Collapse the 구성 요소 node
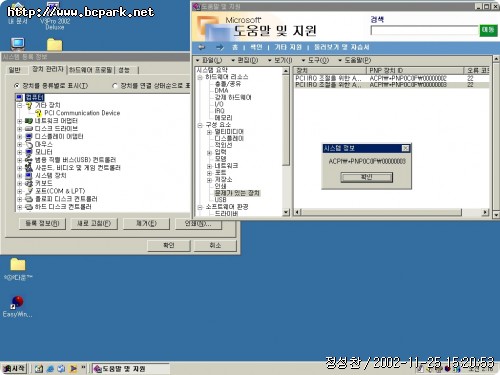Viewport: 500px width, 375px height. click(200, 125)
